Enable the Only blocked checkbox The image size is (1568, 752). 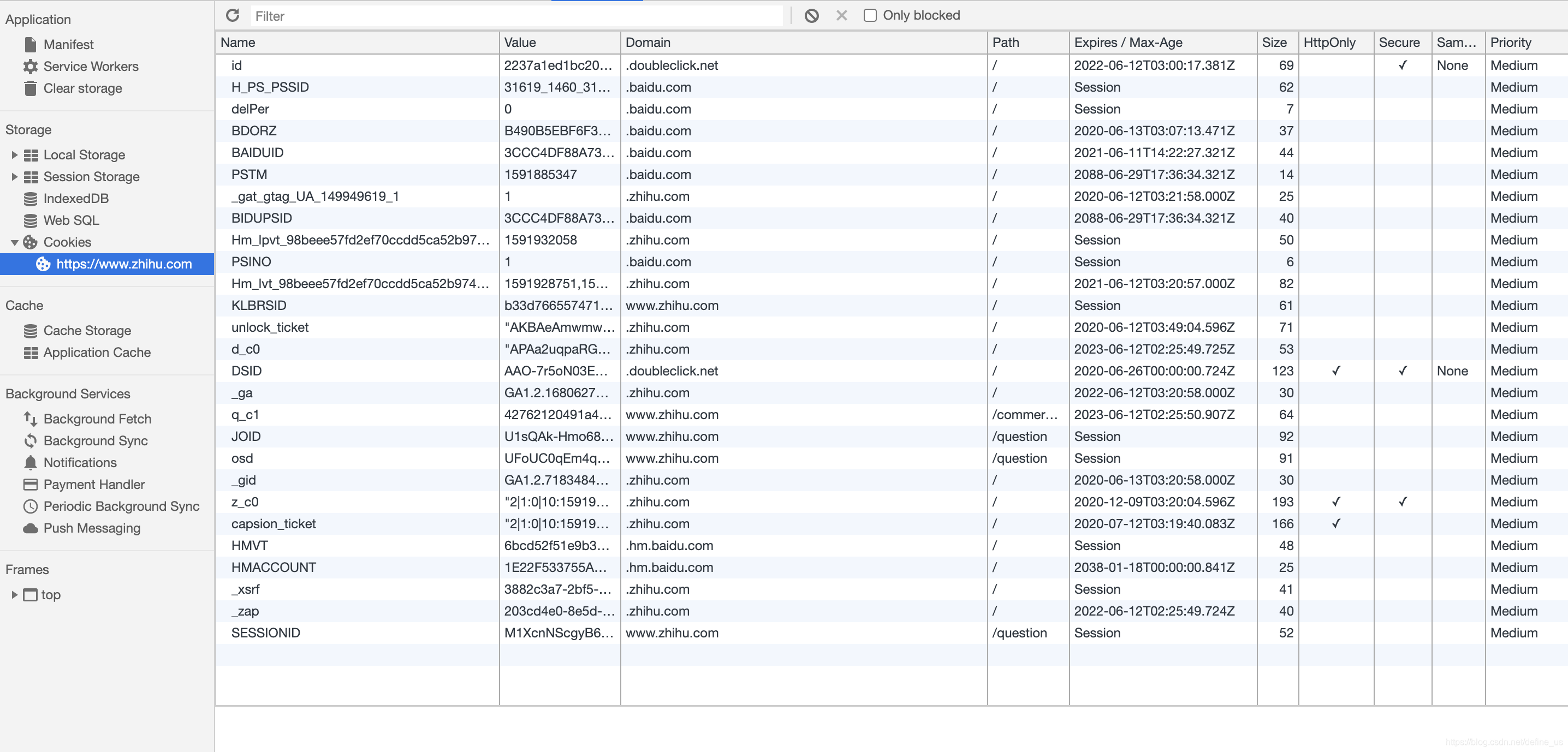870,15
